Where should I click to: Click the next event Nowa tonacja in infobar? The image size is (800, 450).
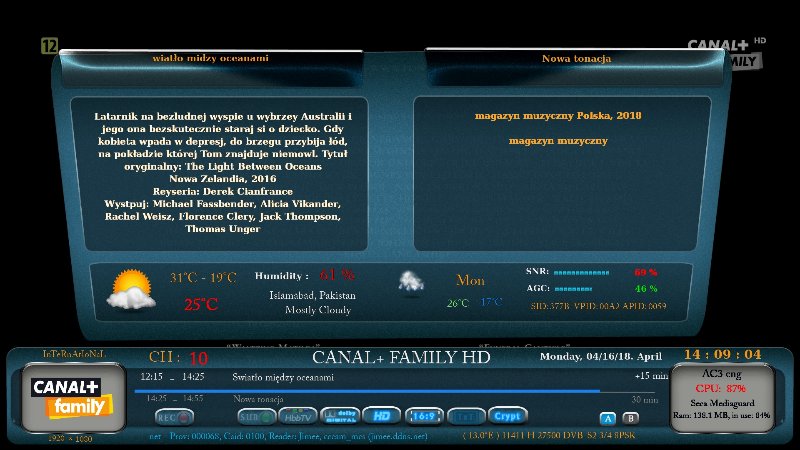click(258, 399)
